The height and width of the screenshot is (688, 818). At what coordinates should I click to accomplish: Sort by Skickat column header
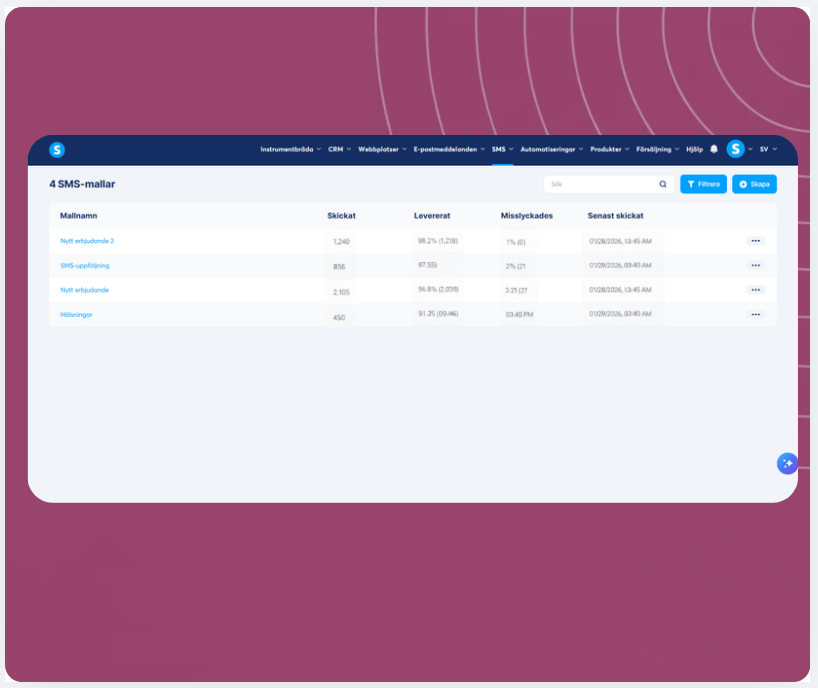coord(341,215)
